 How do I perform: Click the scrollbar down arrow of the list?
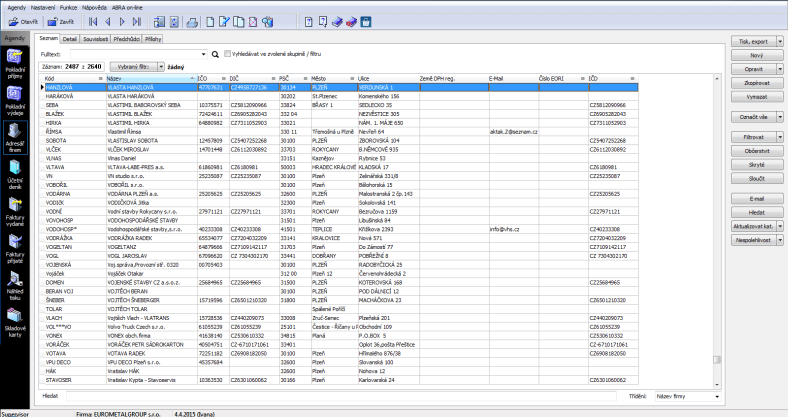[717, 385]
